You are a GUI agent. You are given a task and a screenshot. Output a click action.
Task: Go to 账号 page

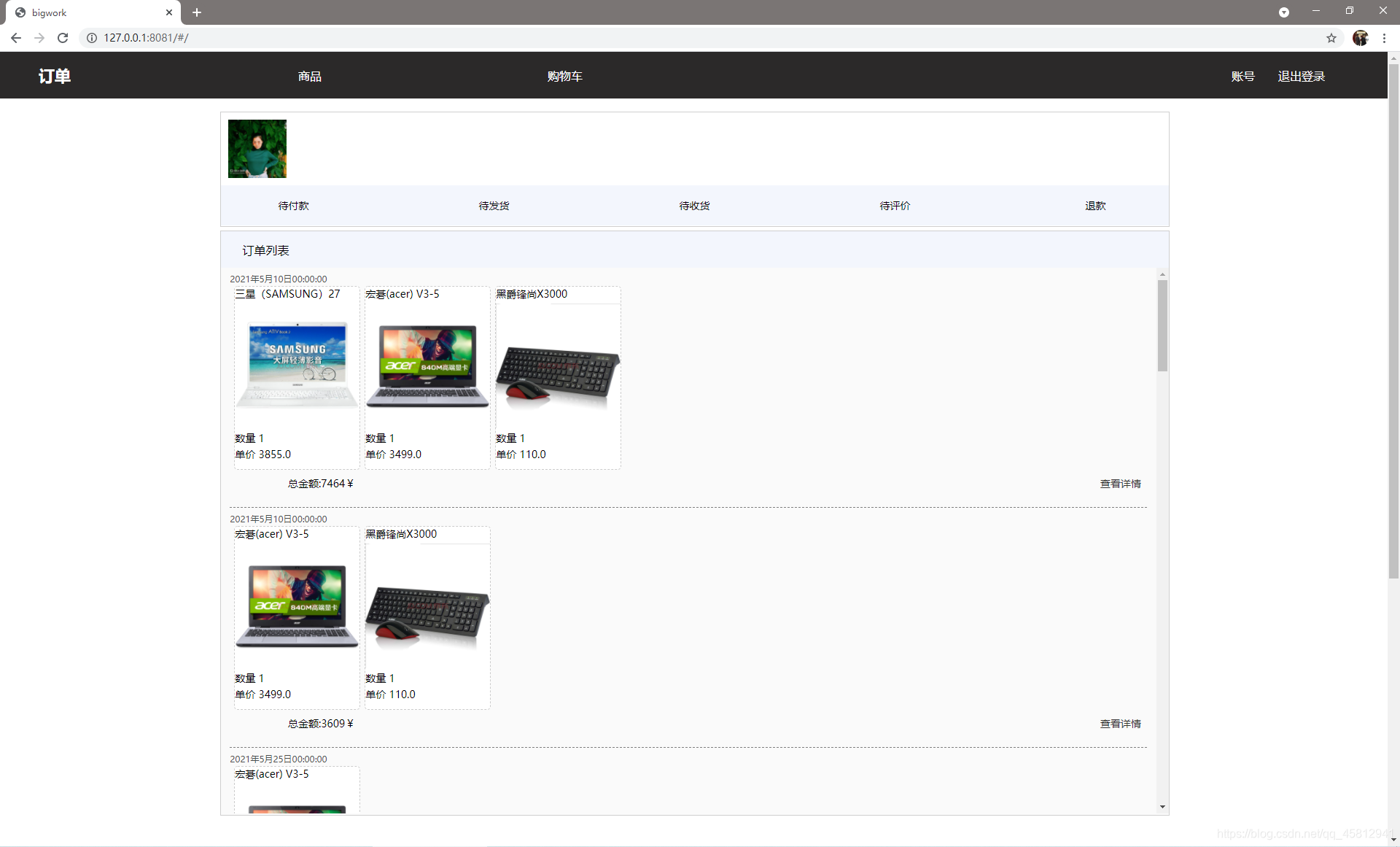pyautogui.click(x=1242, y=76)
